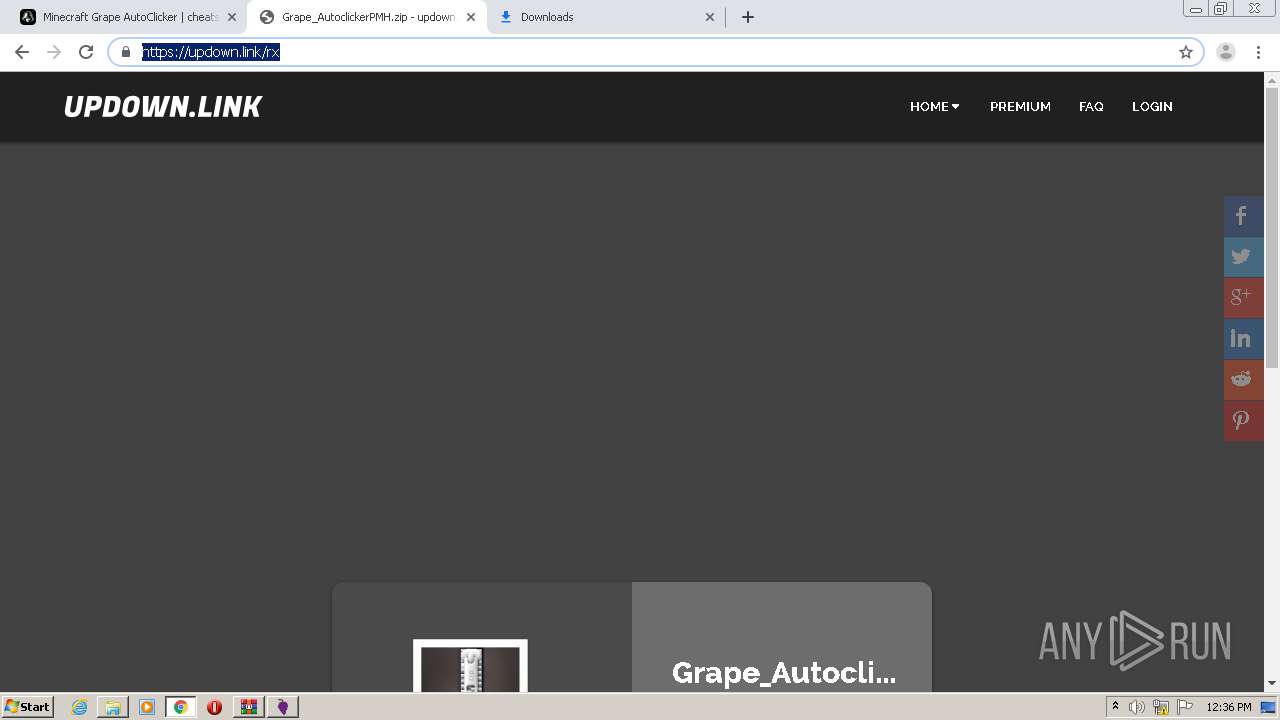Share page via Facebook sidebar icon
The height and width of the screenshot is (720, 1280).
tap(1244, 217)
